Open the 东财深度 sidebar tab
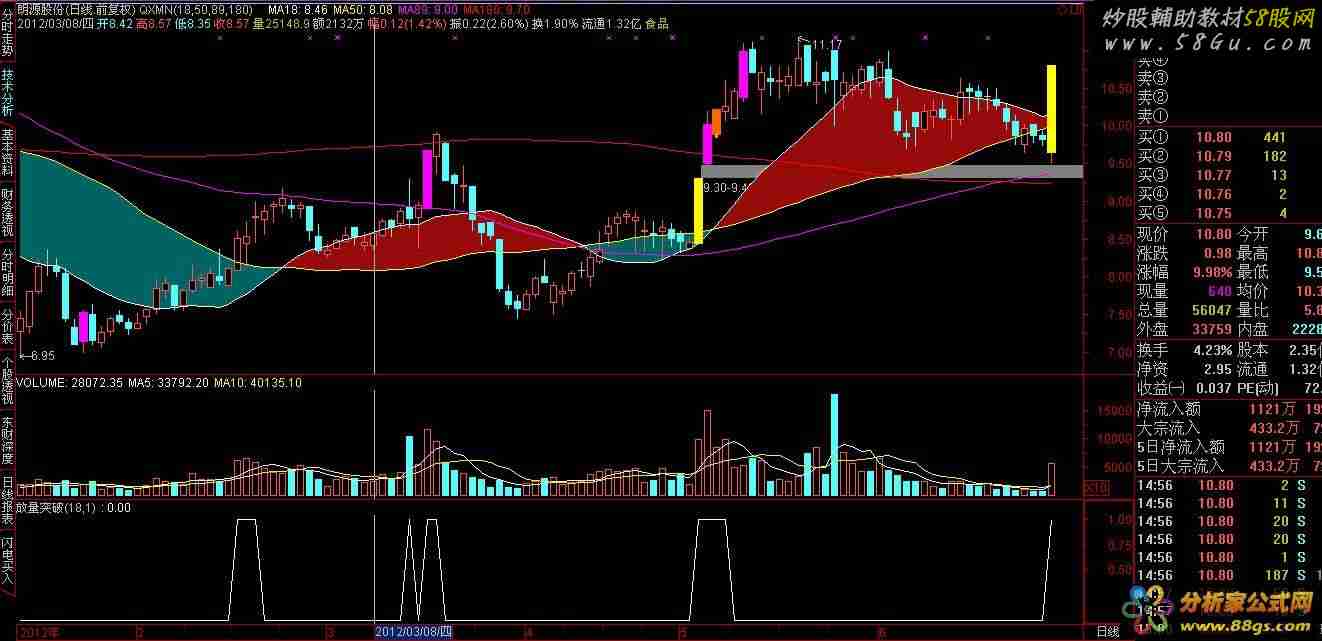Image resolution: width=1322 pixels, height=641 pixels. coord(8,439)
